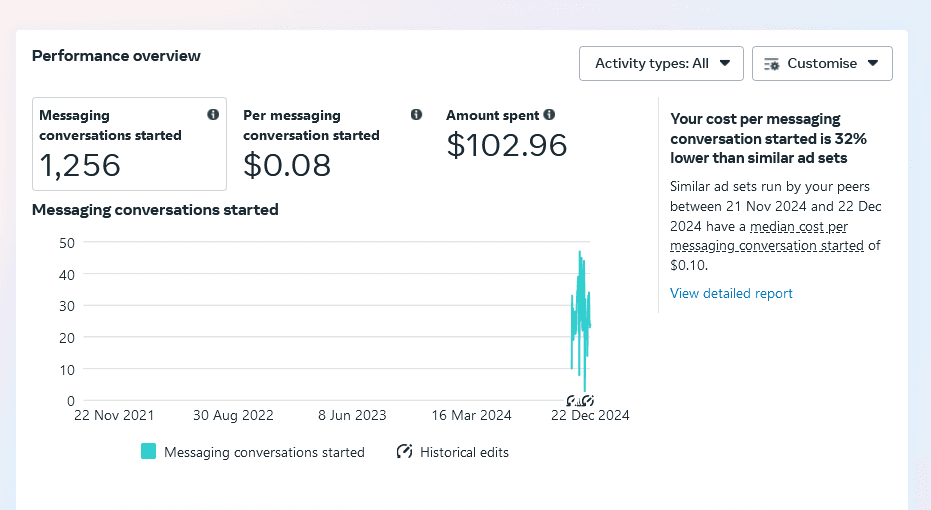Click the 30 Aug 2022 axis label
The width and height of the screenshot is (931, 510).
click(x=233, y=416)
